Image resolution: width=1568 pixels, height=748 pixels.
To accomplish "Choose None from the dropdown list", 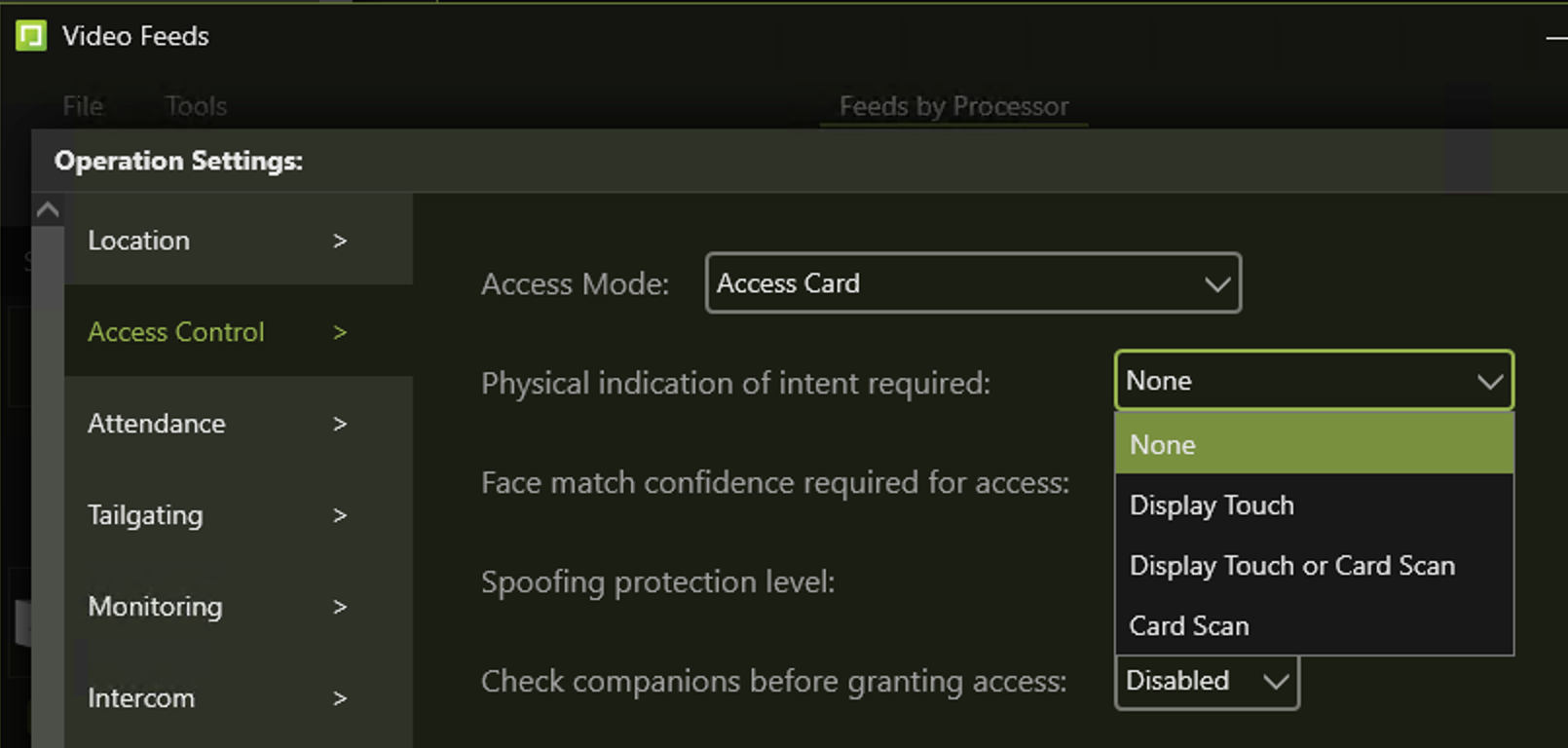I will [x=1313, y=445].
